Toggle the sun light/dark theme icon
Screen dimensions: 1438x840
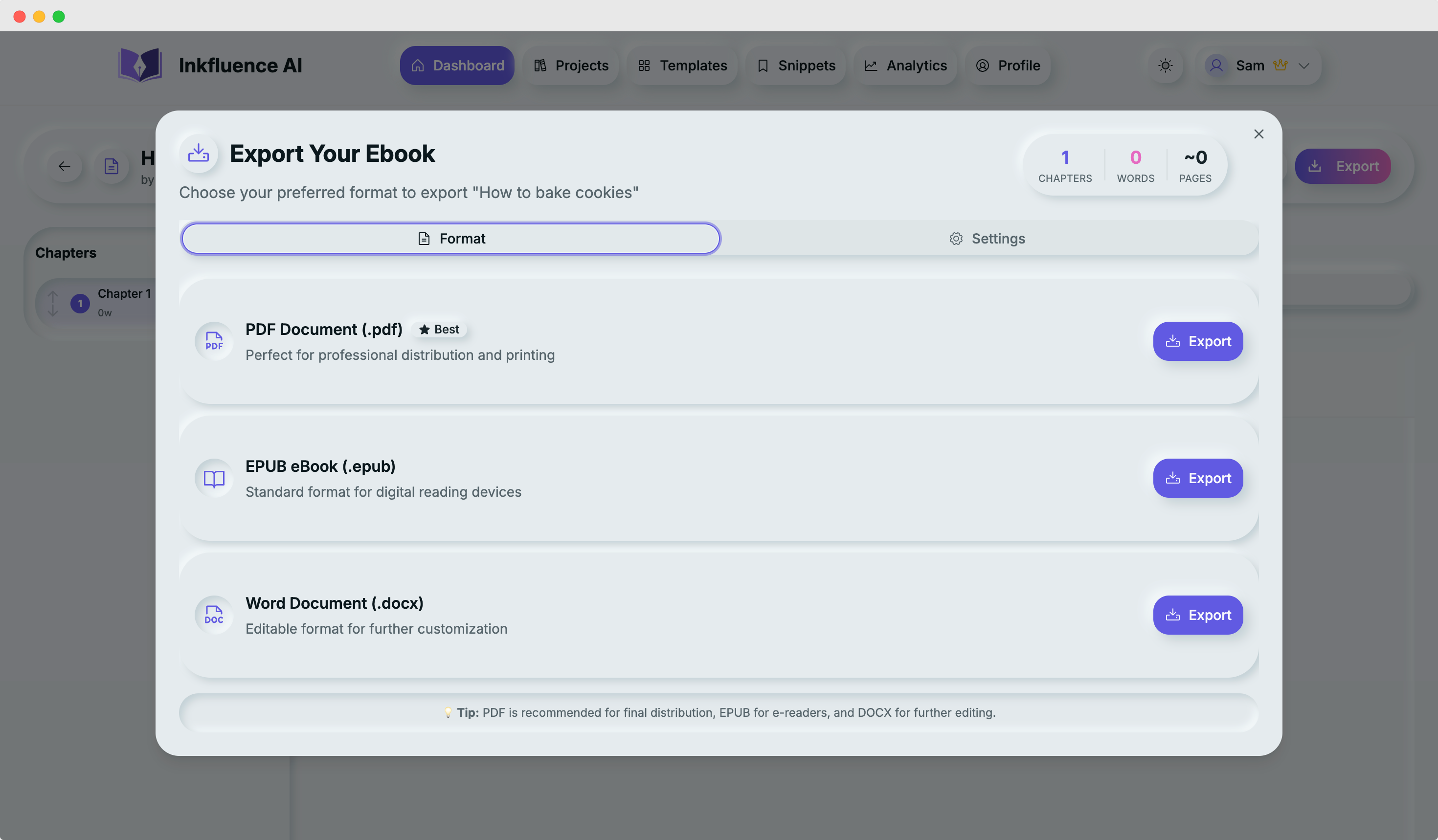(x=1165, y=66)
